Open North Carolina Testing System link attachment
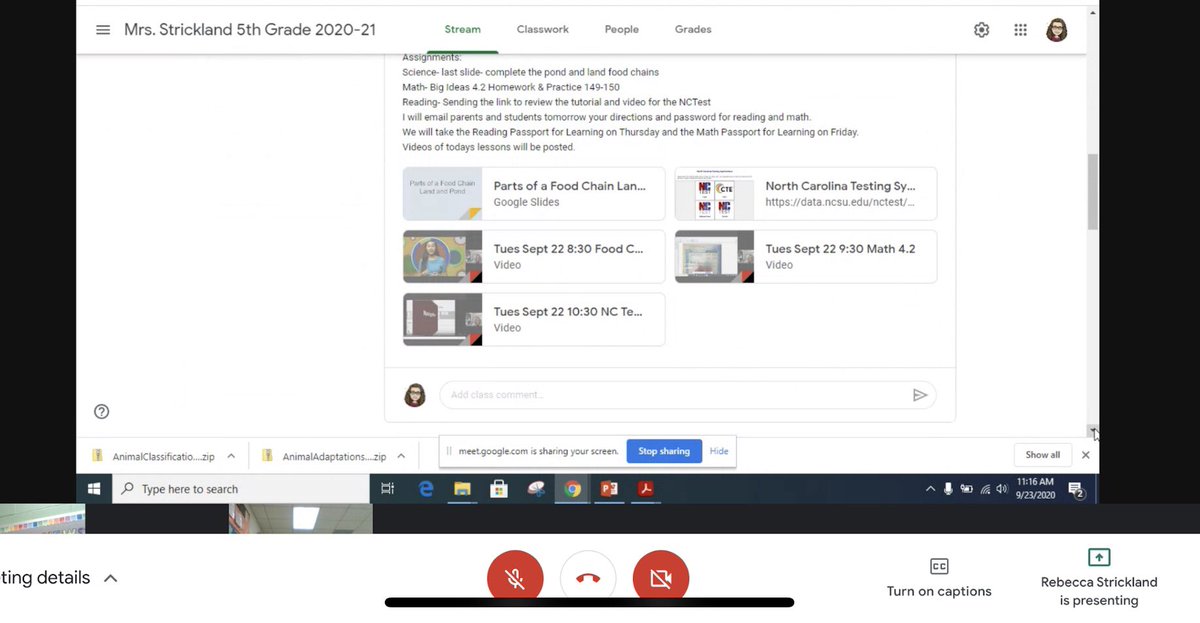This screenshot has width=1200, height=623. [x=806, y=194]
